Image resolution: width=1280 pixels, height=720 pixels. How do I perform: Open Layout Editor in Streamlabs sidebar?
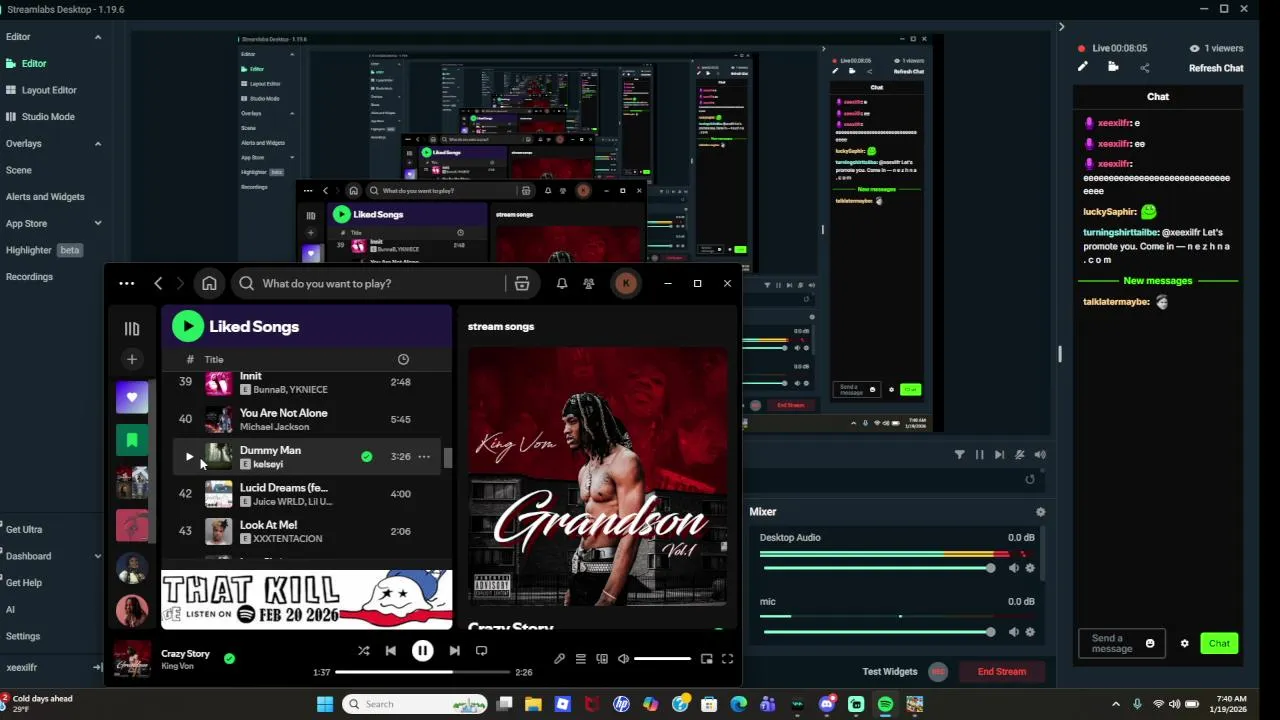[x=49, y=90]
